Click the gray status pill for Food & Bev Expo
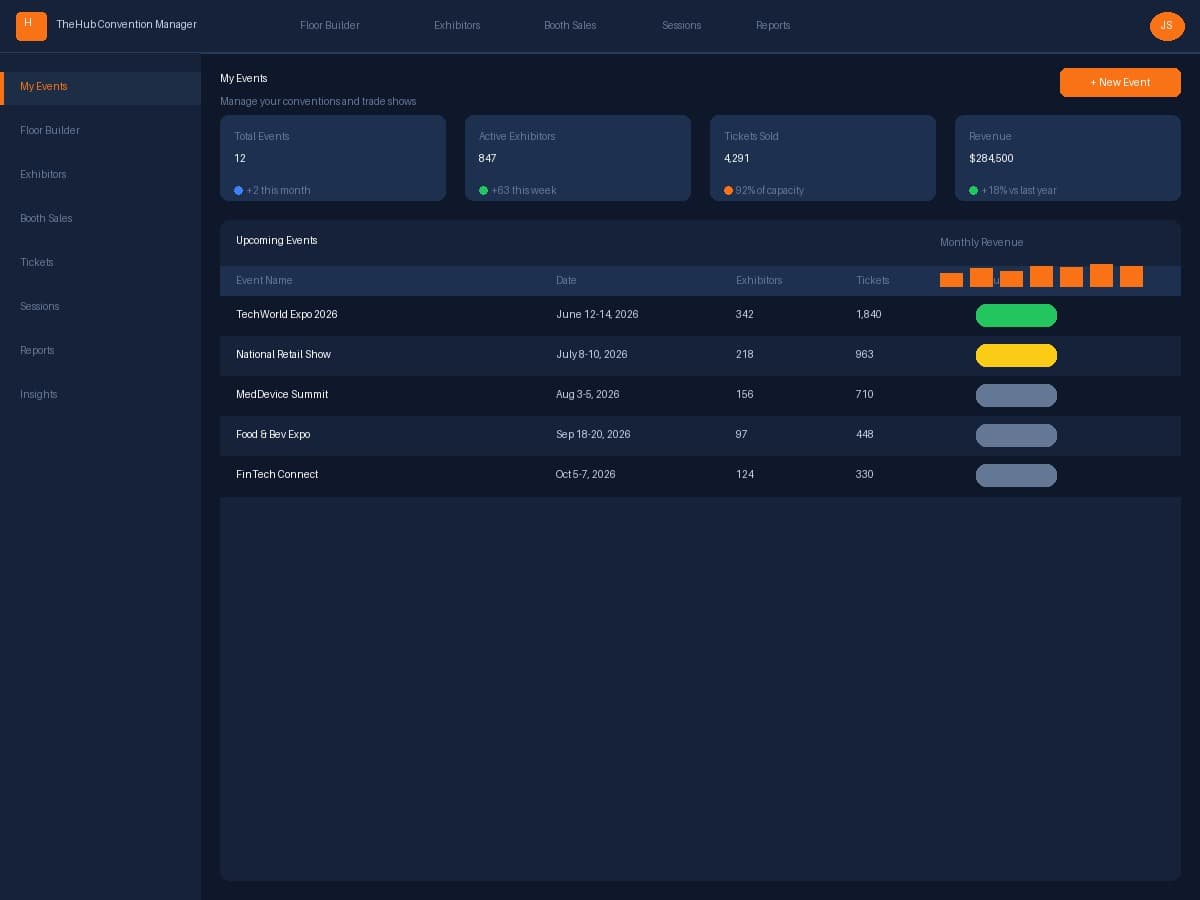The height and width of the screenshot is (900, 1200). coord(1016,436)
